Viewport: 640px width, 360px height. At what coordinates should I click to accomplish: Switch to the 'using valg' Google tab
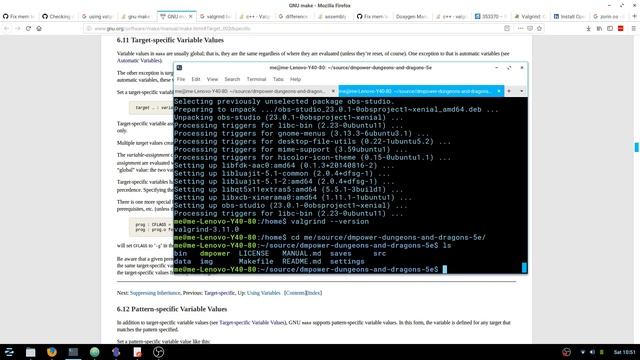point(97,16)
